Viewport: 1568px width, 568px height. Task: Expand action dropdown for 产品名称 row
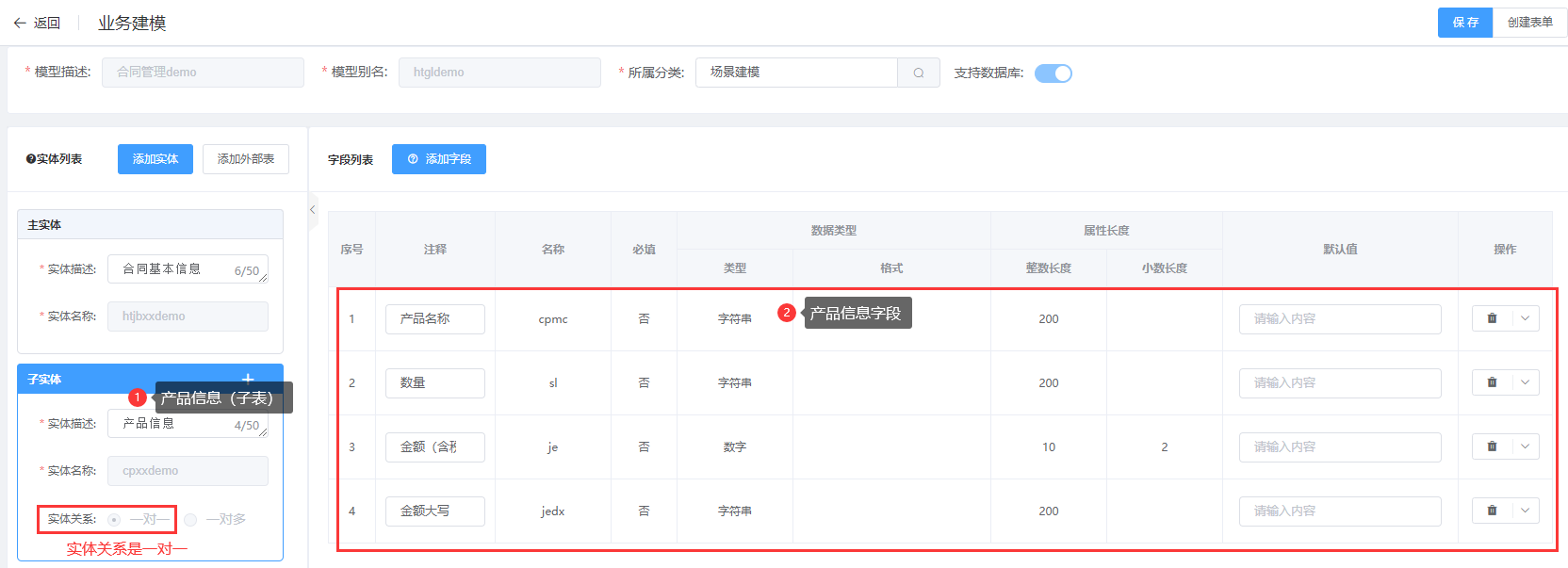click(x=1525, y=318)
